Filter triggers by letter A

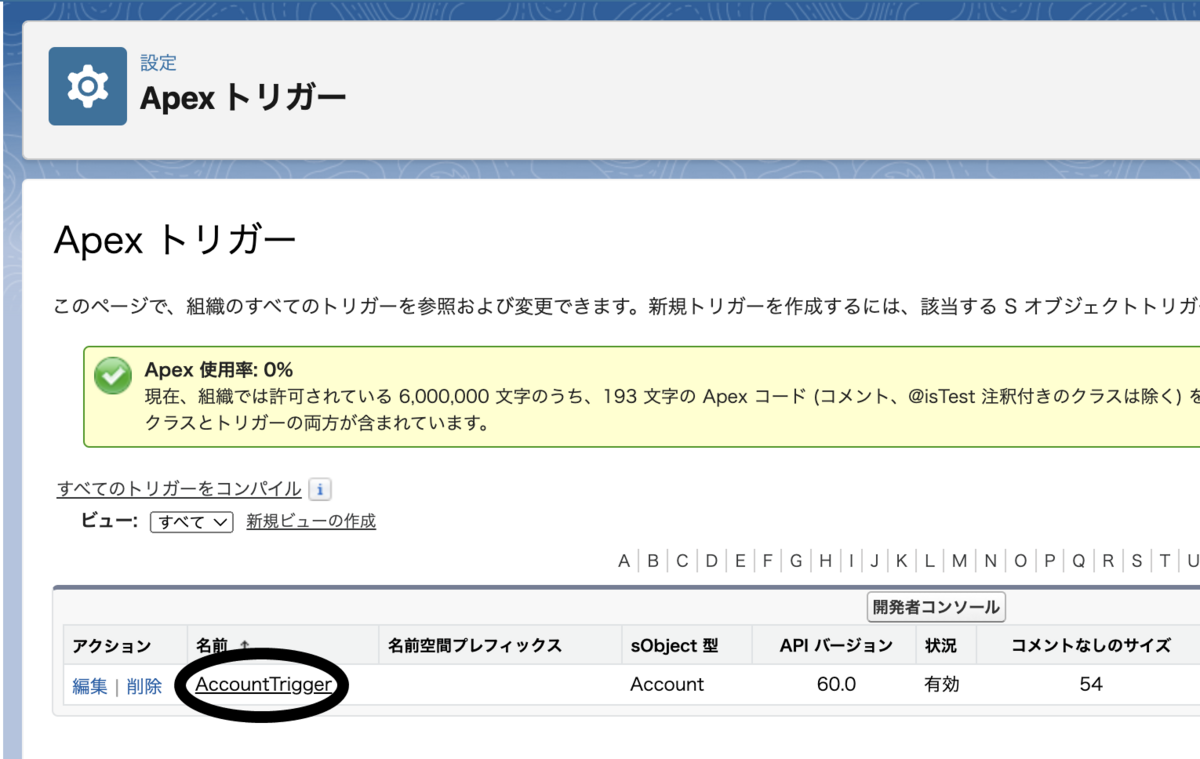[623, 560]
